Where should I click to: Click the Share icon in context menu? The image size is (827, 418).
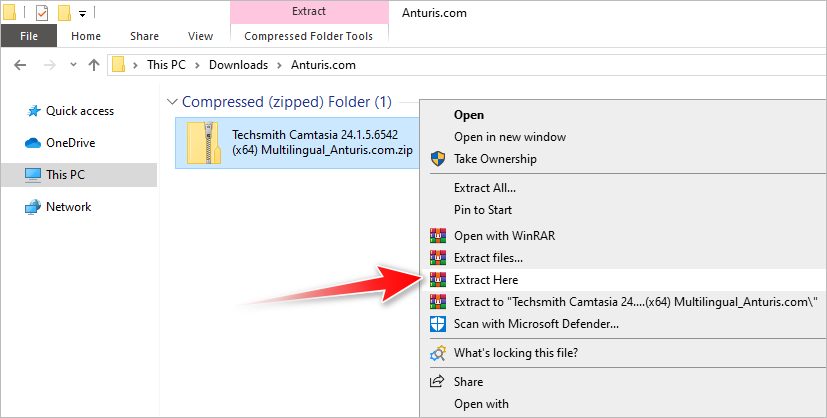437,382
